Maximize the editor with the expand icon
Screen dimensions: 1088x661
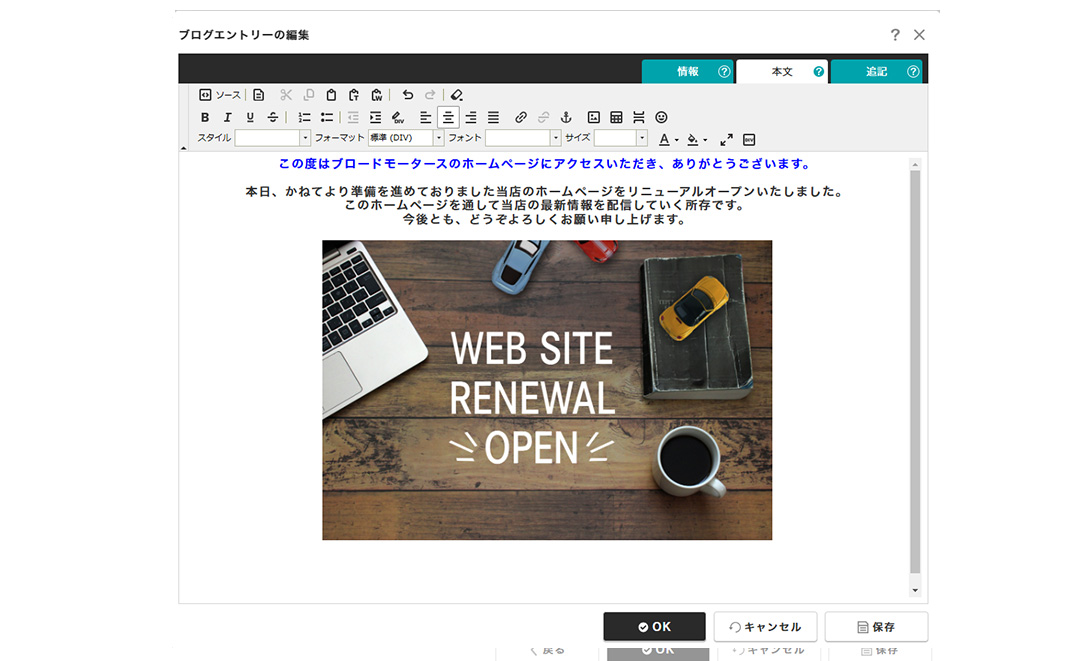tap(727, 139)
